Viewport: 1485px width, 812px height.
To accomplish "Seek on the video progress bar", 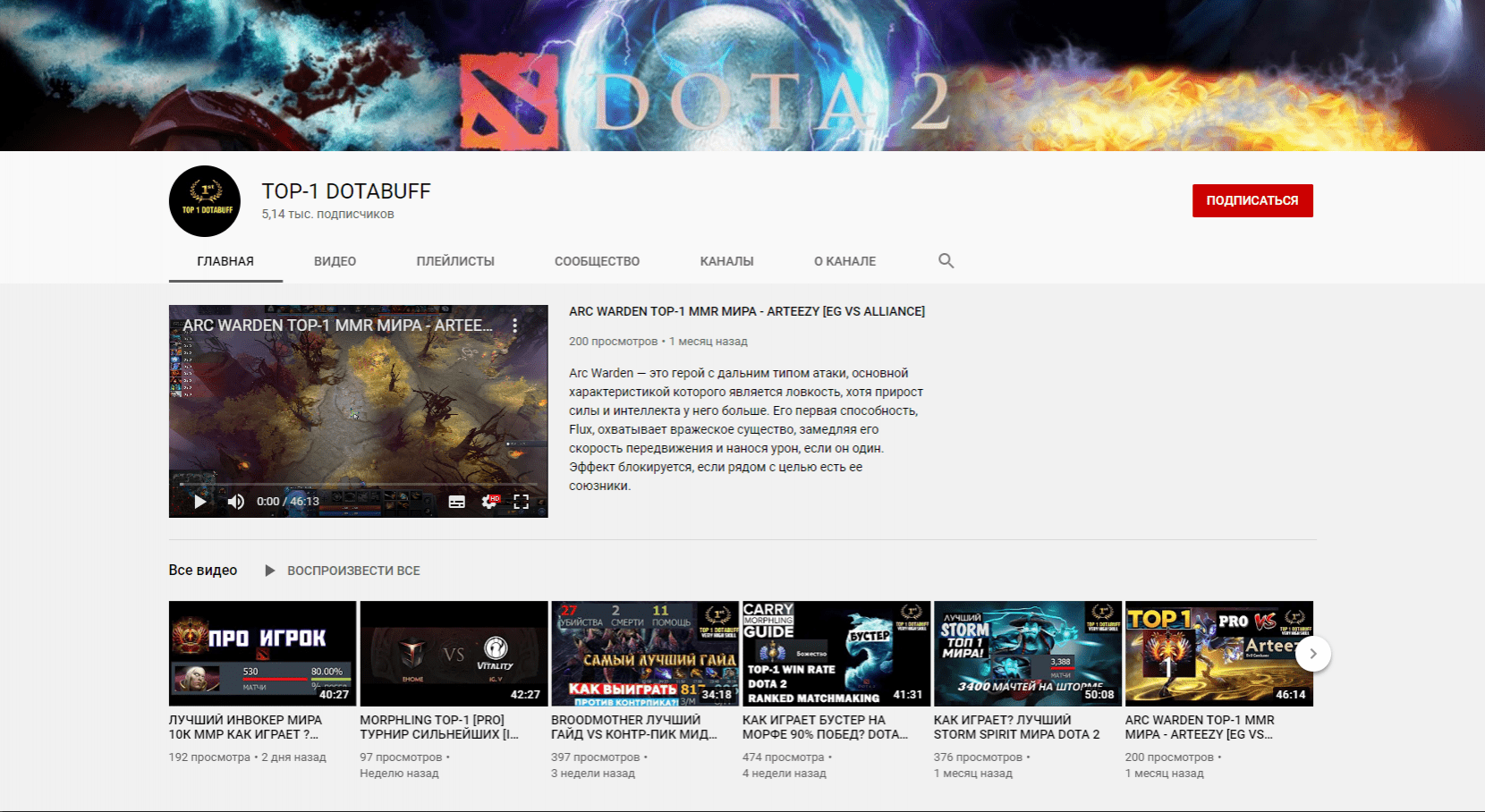I will click(359, 484).
